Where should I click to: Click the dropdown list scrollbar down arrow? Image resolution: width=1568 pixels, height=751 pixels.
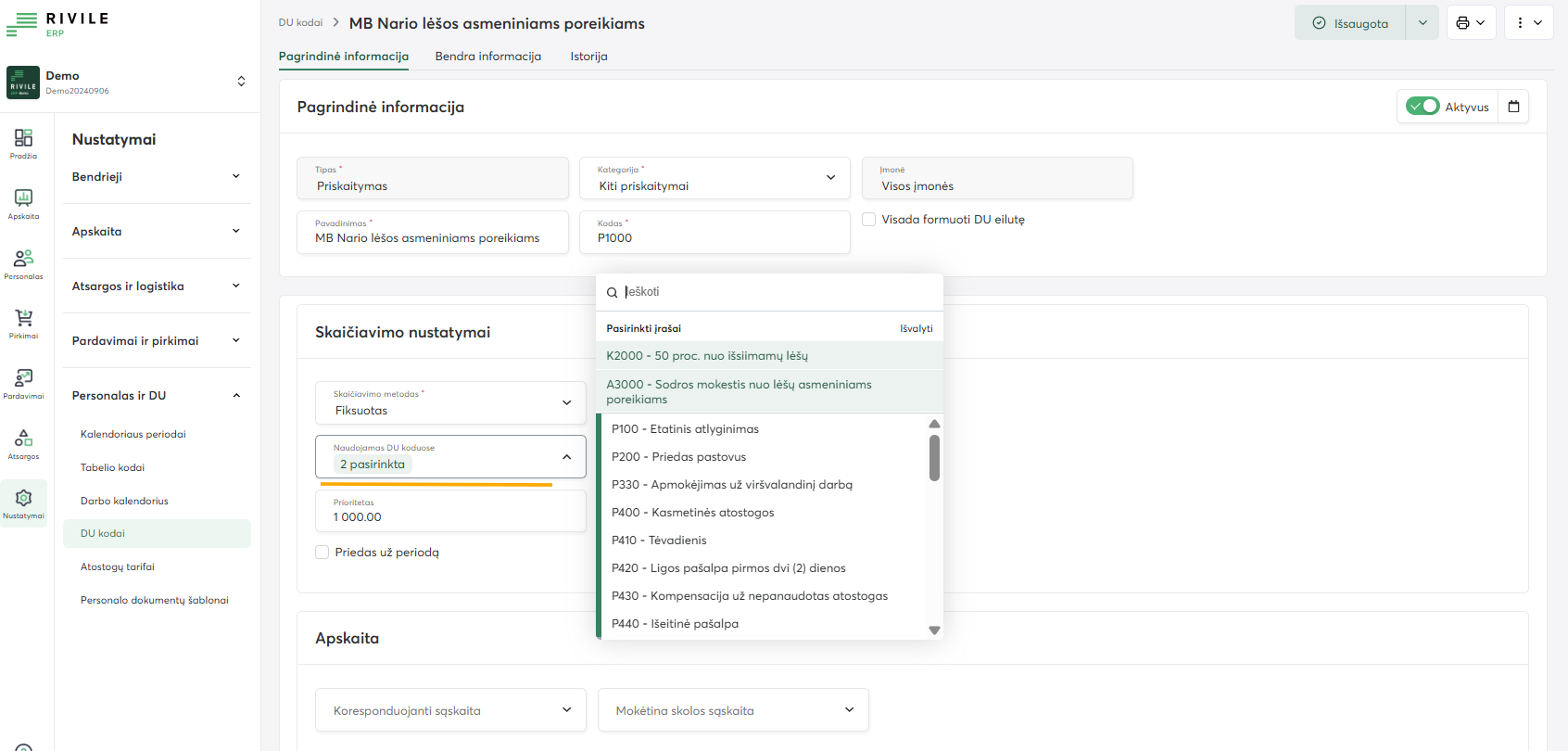pos(934,630)
